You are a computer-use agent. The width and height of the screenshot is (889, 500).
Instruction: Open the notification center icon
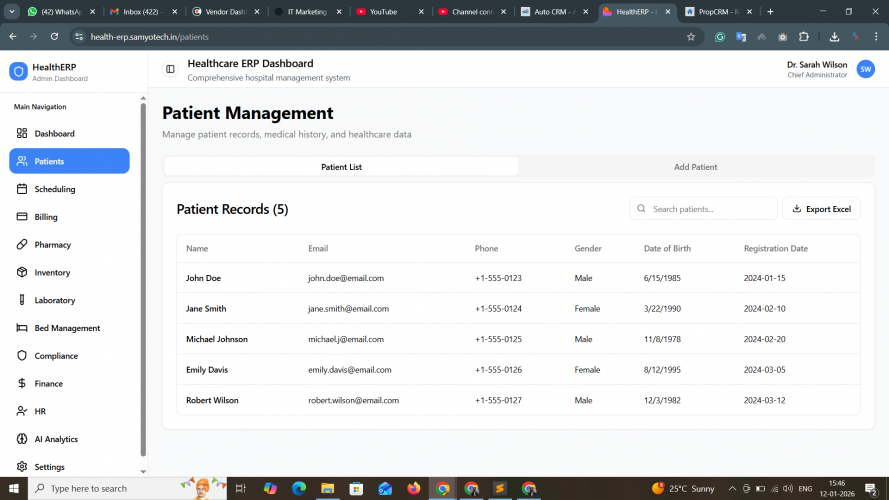[871, 489]
